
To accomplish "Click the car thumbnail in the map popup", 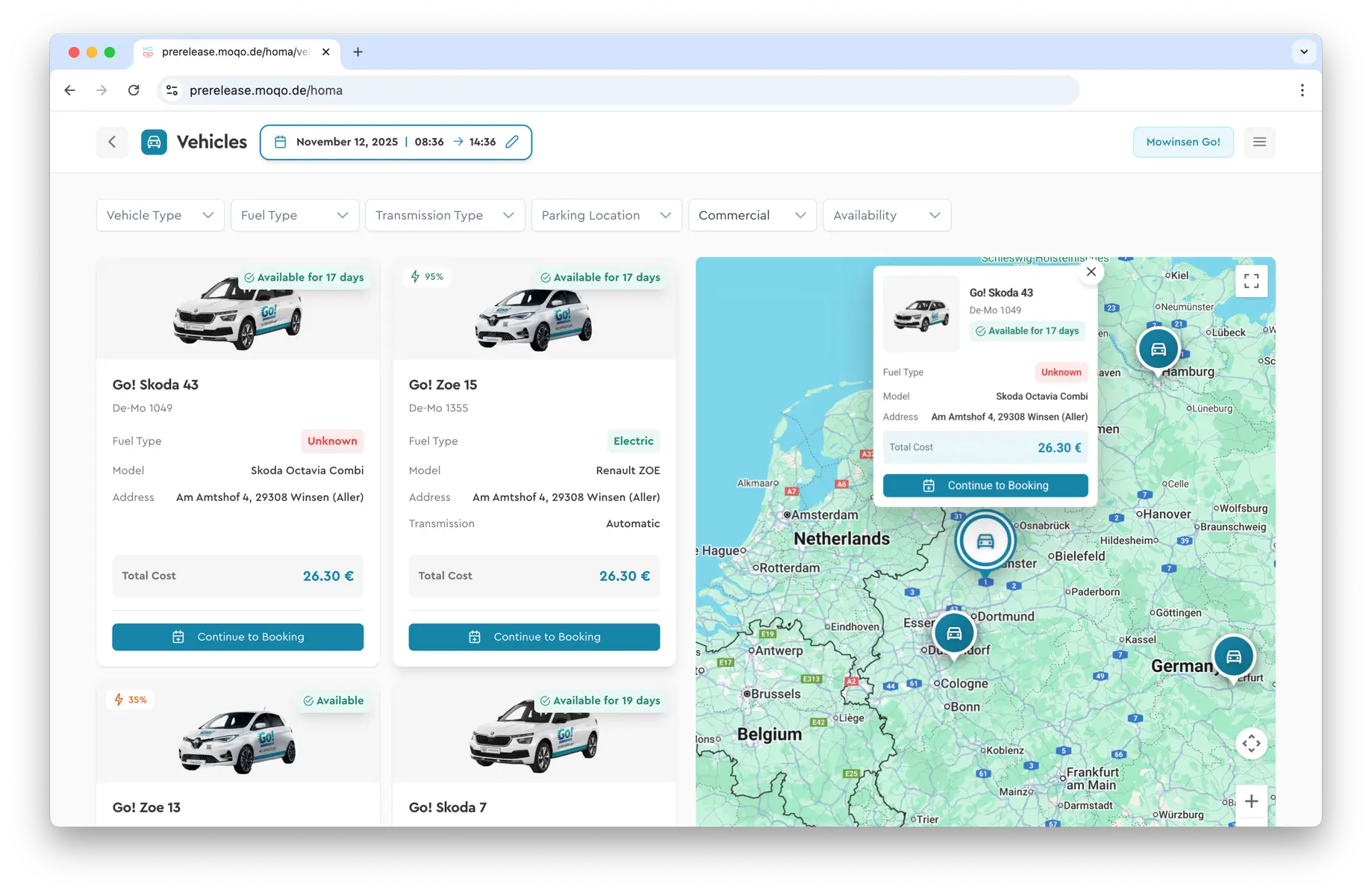I will coord(921,314).
